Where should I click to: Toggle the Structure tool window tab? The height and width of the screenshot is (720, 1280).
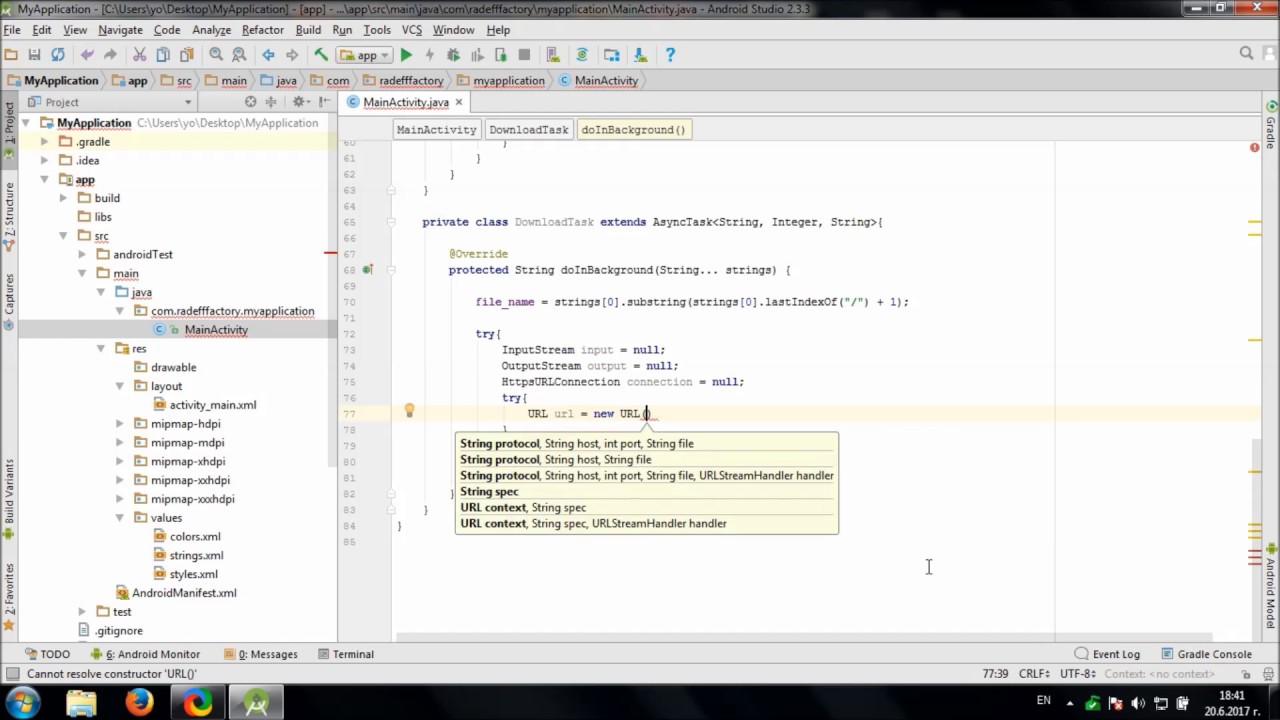[9, 215]
